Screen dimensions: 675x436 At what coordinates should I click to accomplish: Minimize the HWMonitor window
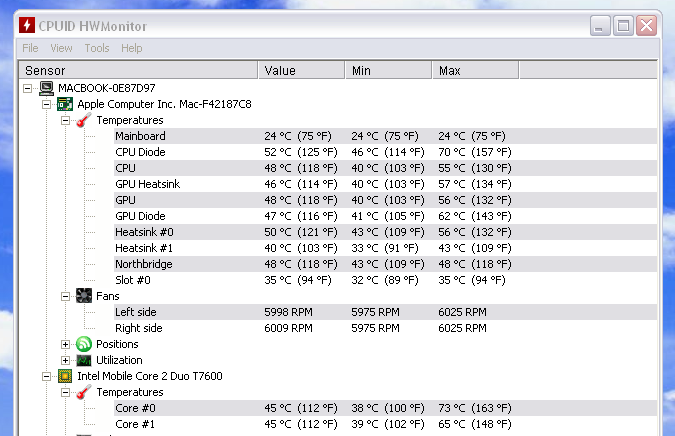tap(600, 26)
